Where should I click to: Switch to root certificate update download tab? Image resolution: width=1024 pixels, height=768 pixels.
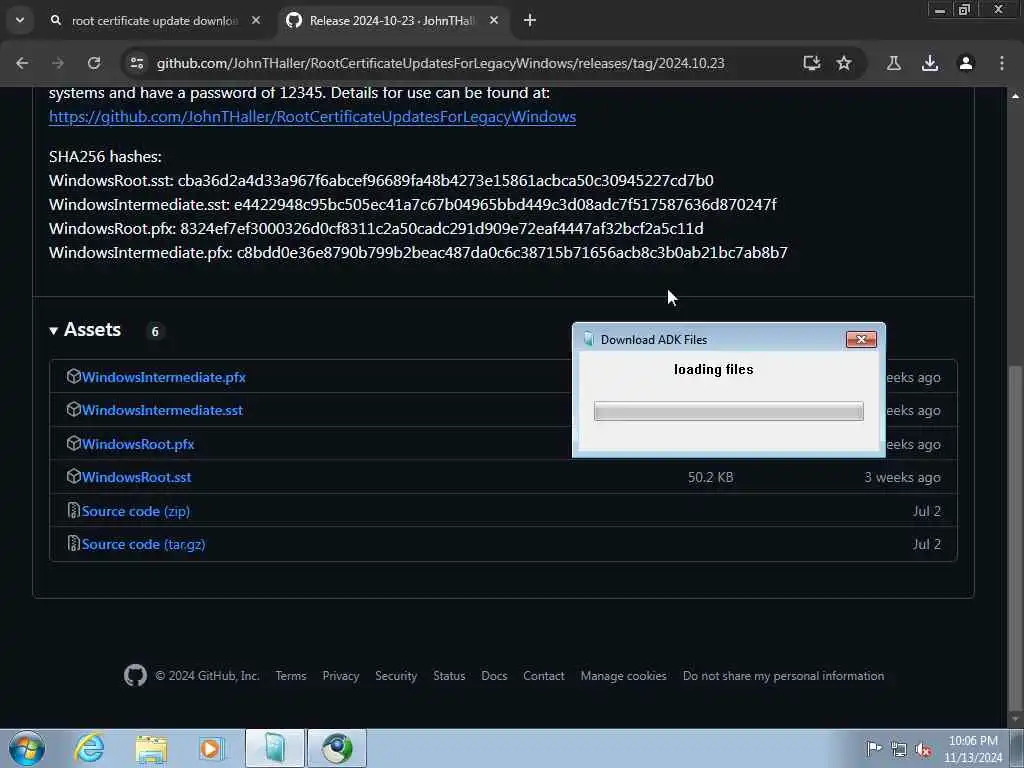(154, 21)
